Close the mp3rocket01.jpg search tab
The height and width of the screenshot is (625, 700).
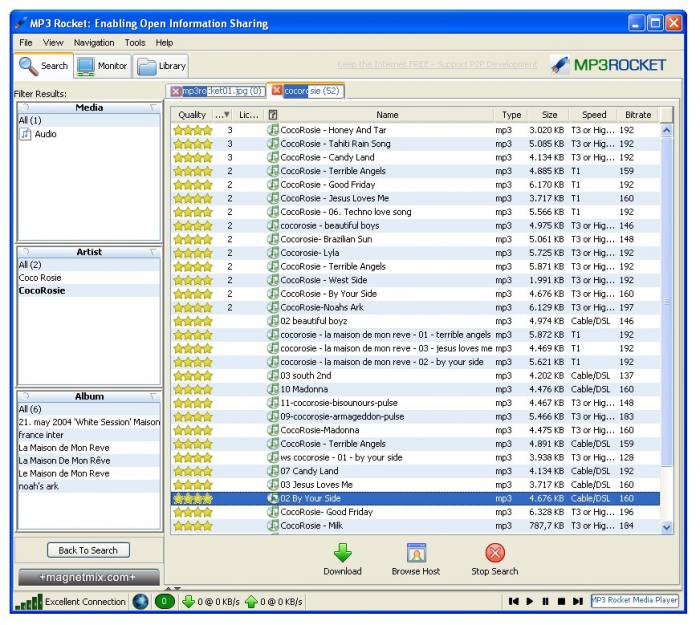[x=176, y=92]
